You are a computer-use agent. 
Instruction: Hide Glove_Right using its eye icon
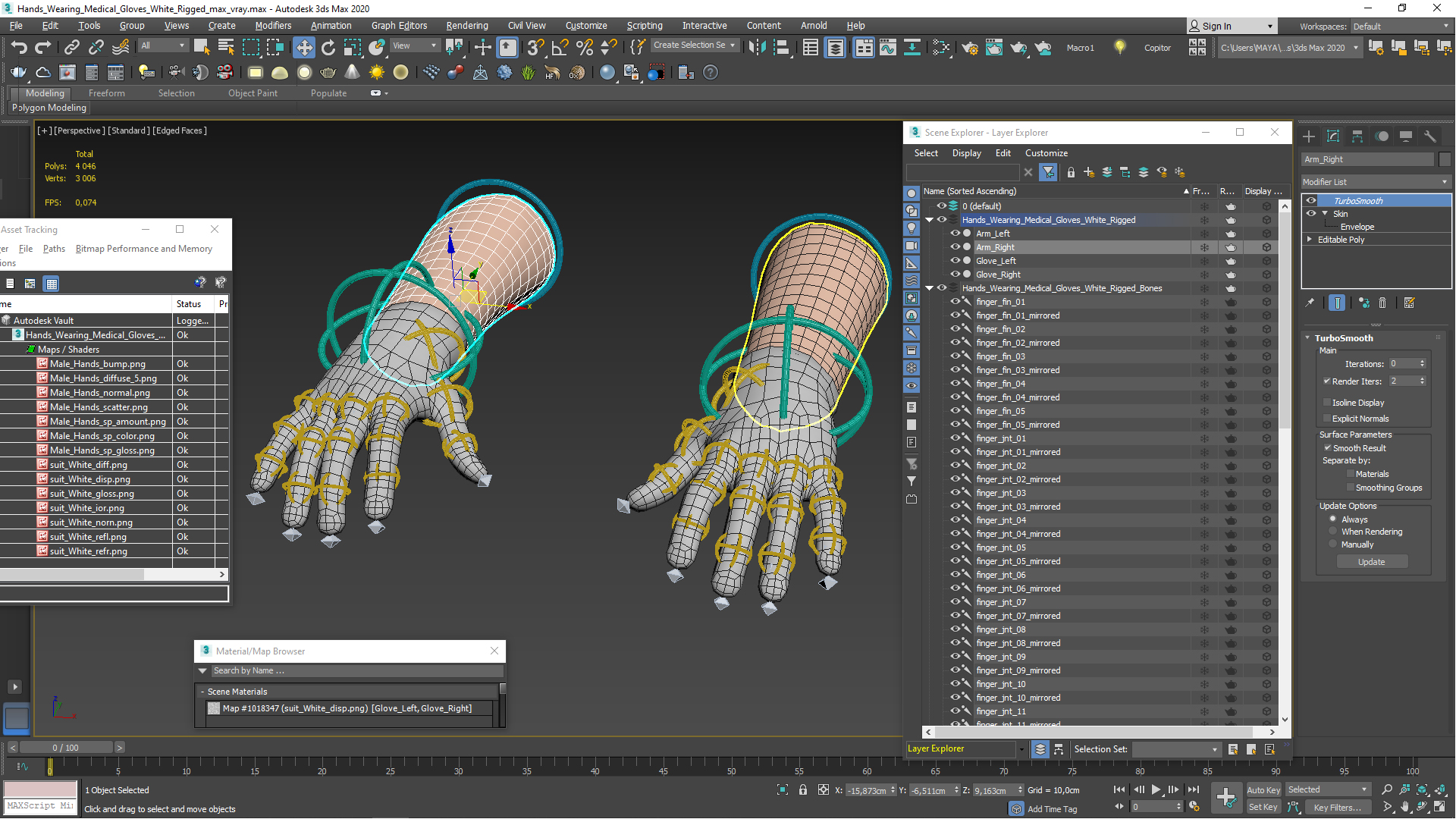(x=955, y=275)
